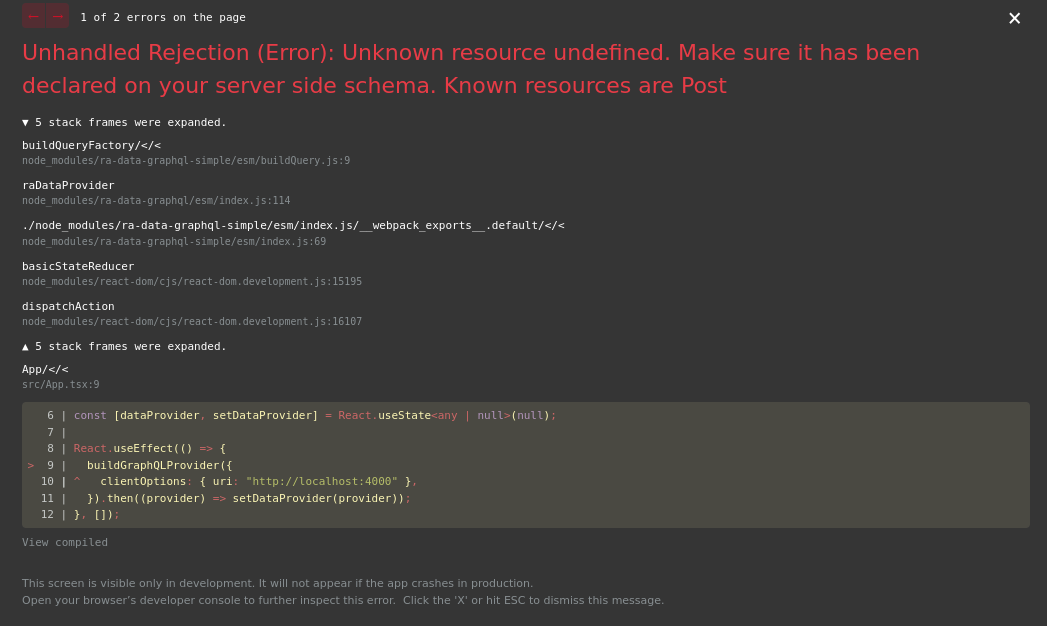
Task: Dismiss the error overlay with the X icon
Action: tap(1014, 18)
